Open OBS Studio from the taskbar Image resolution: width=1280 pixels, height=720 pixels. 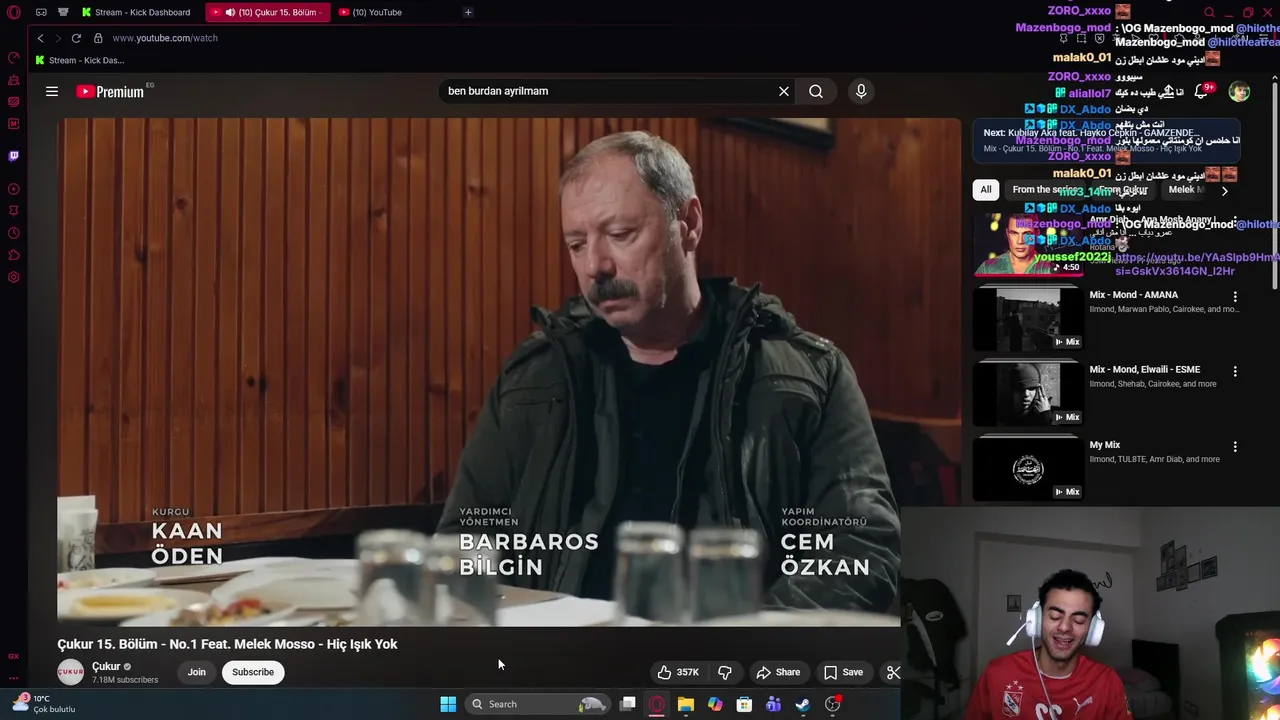[832, 704]
